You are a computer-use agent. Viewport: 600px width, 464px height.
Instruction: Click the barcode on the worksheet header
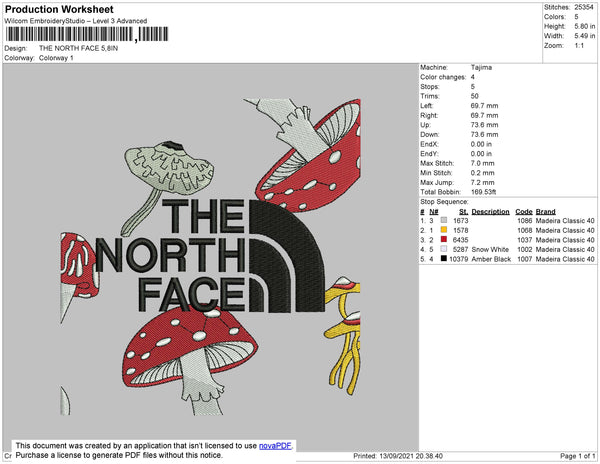[x=87, y=34]
